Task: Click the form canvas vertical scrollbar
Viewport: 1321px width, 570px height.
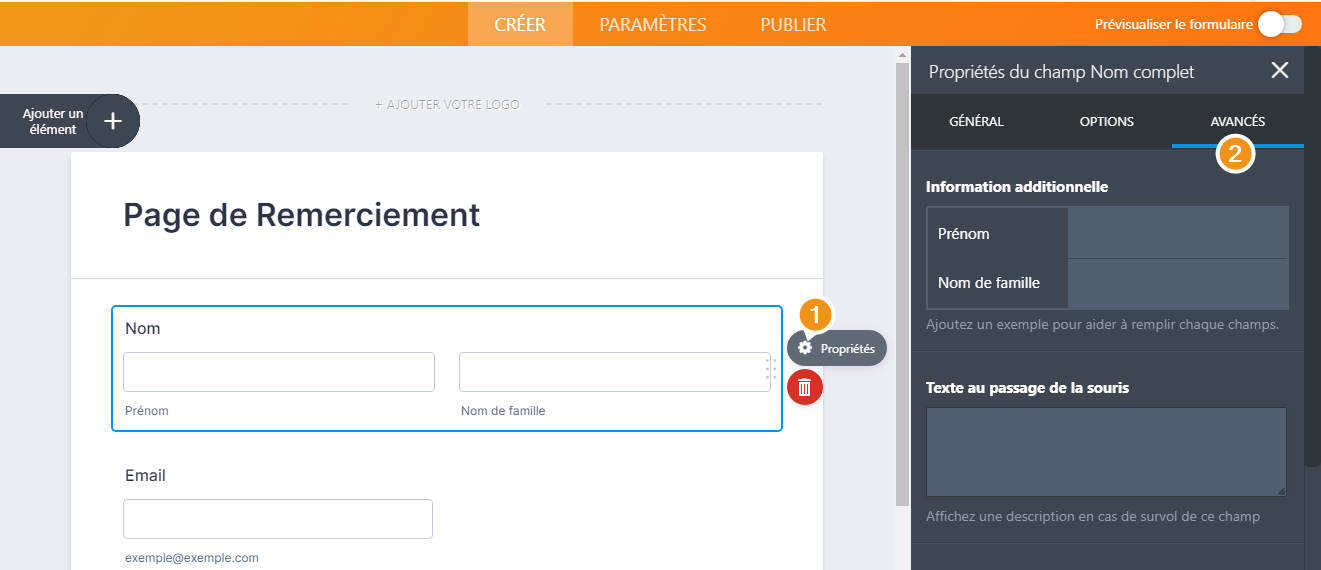Action: pos(902,285)
